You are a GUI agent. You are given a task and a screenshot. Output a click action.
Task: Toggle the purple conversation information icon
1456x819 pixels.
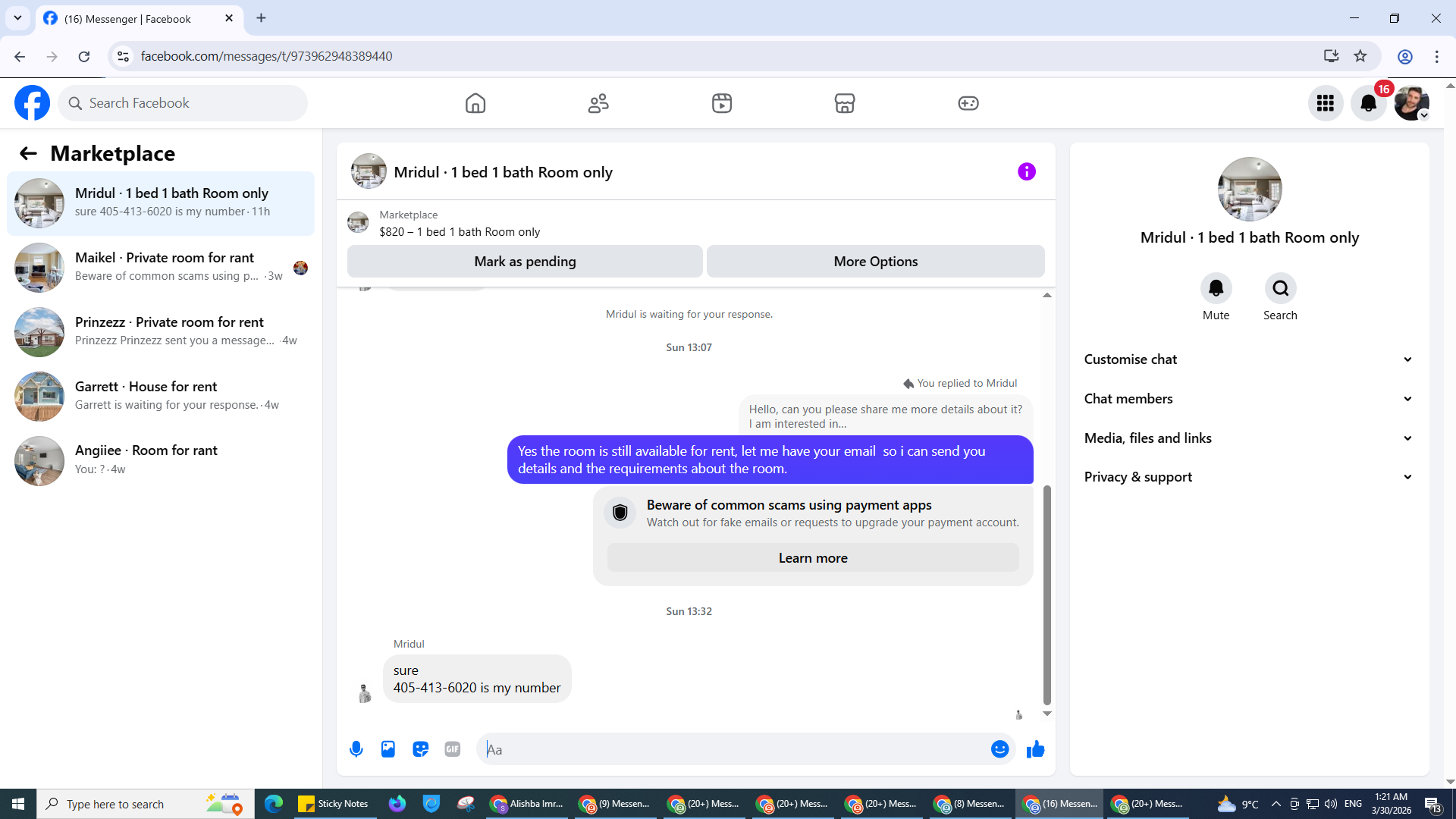(x=1026, y=172)
